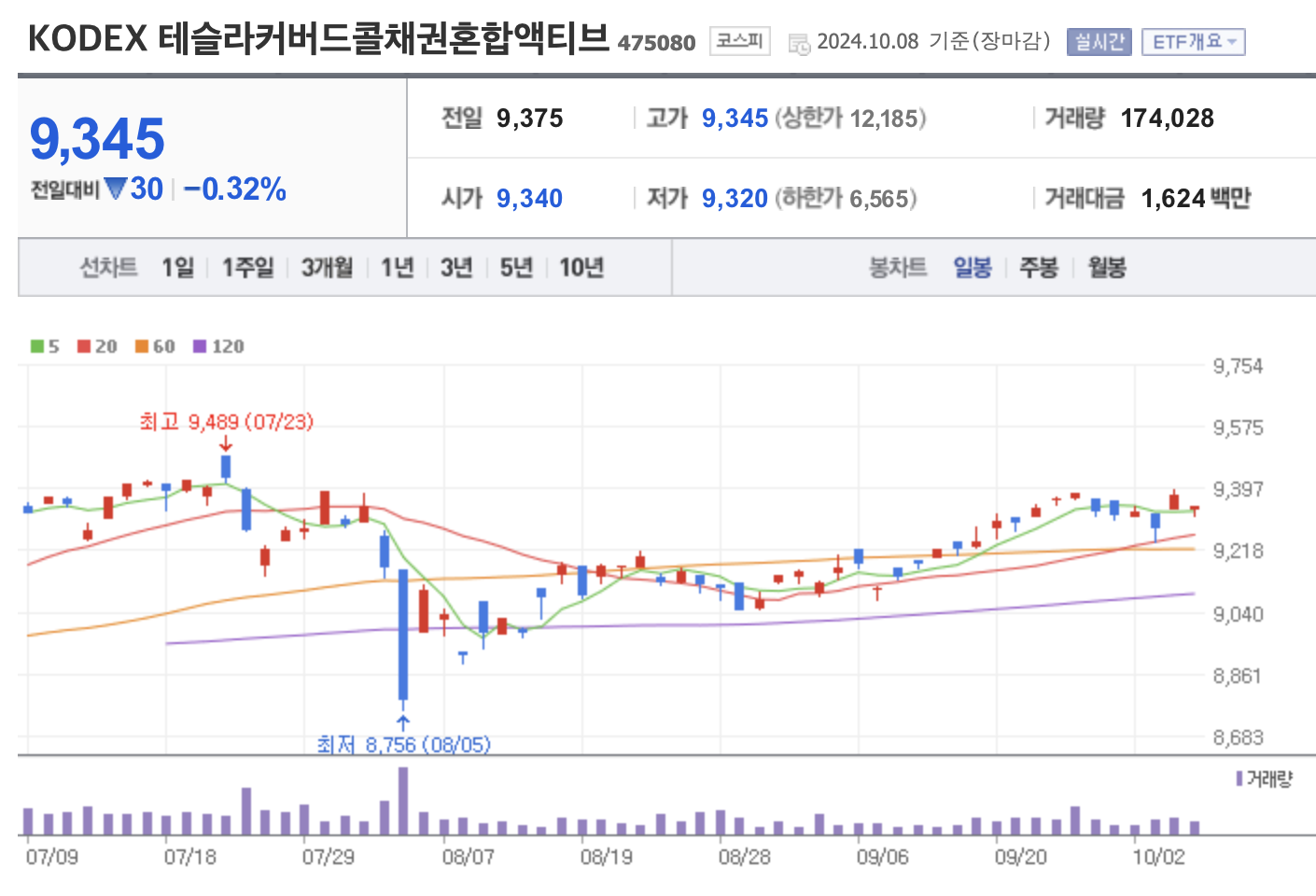The width and height of the screenshot is (1316, 896).
Task: Click the 실시간 real-time badge
Action: click(x=1099, y=42)
